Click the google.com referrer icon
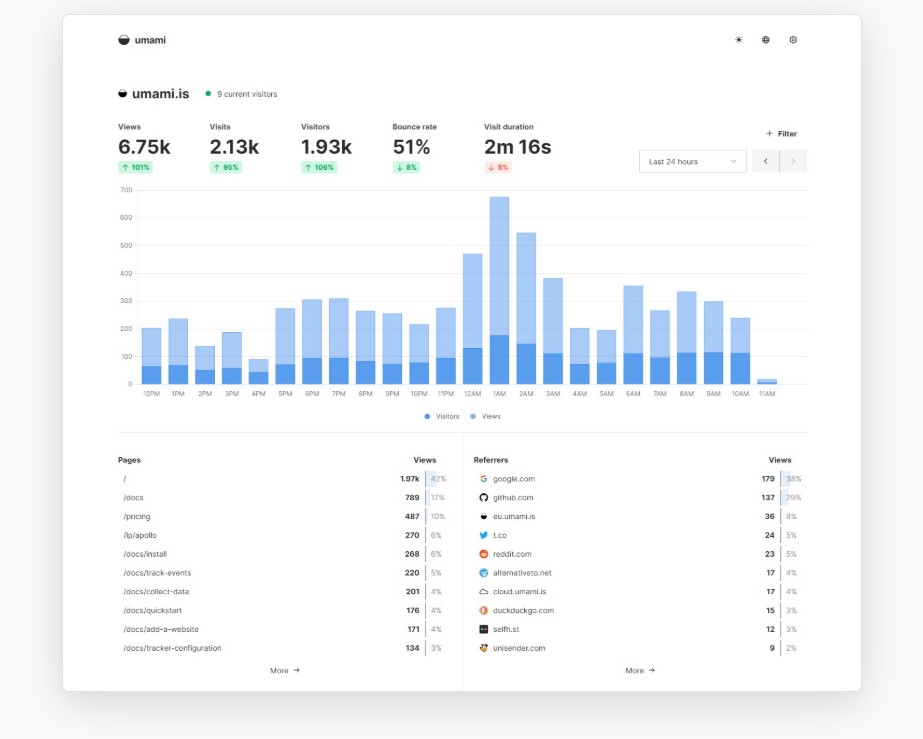The height and width of the screenshot is (739, 923). (483, 479)
